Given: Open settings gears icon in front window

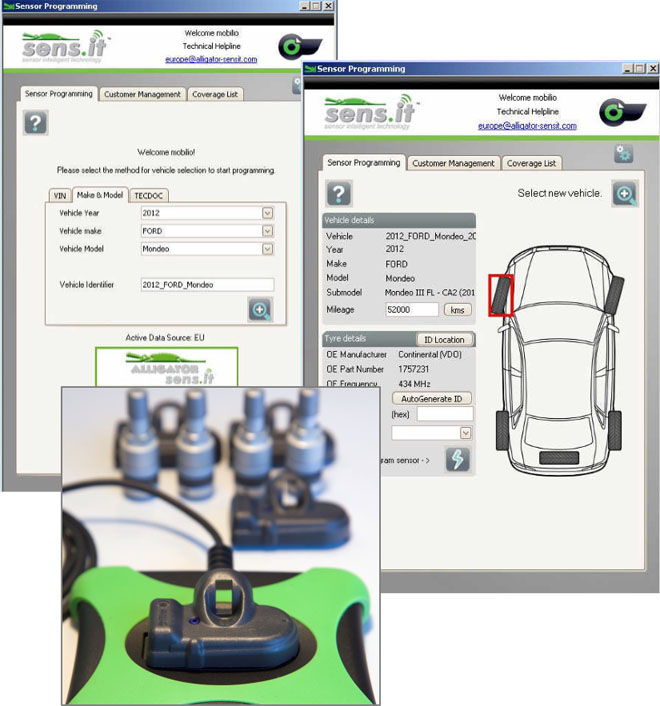Looking at the screenshot, I should coord(624,154).
